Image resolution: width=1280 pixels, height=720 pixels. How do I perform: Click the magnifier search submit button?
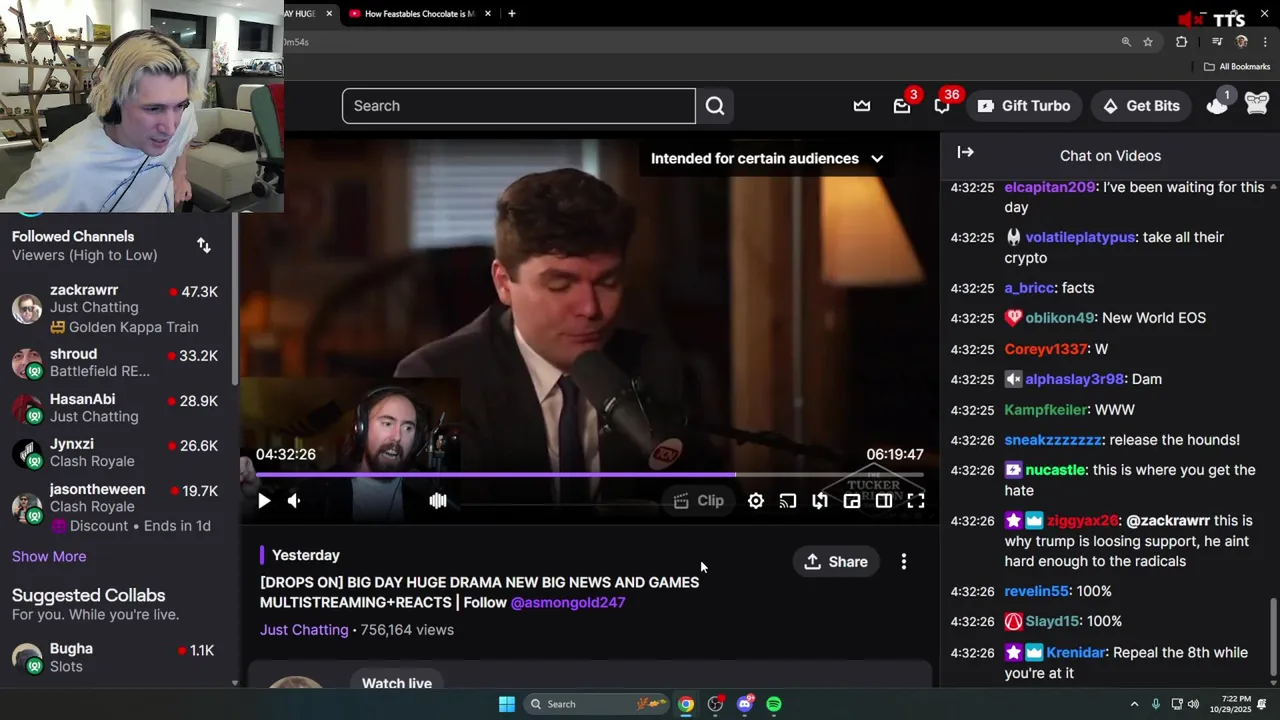(715, 106)
